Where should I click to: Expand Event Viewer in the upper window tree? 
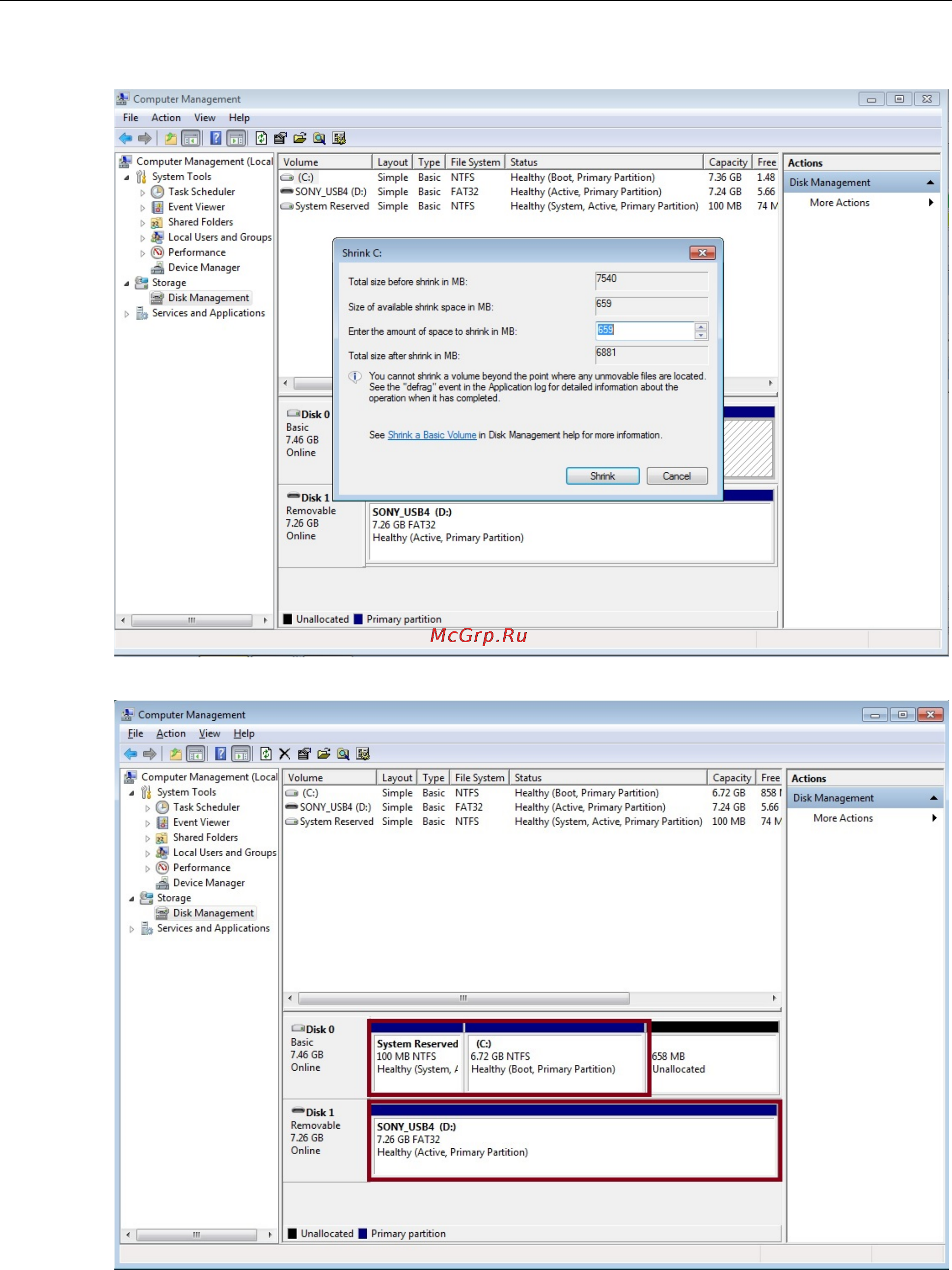click(x=142, y=208)
